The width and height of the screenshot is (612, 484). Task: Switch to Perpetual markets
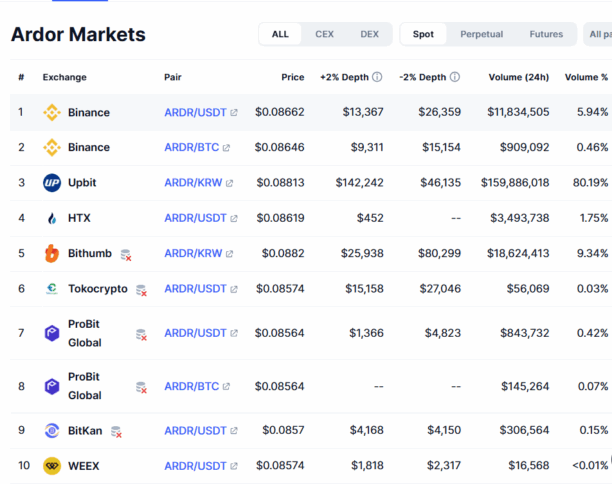pyautogui.click(x=482, y=34)
